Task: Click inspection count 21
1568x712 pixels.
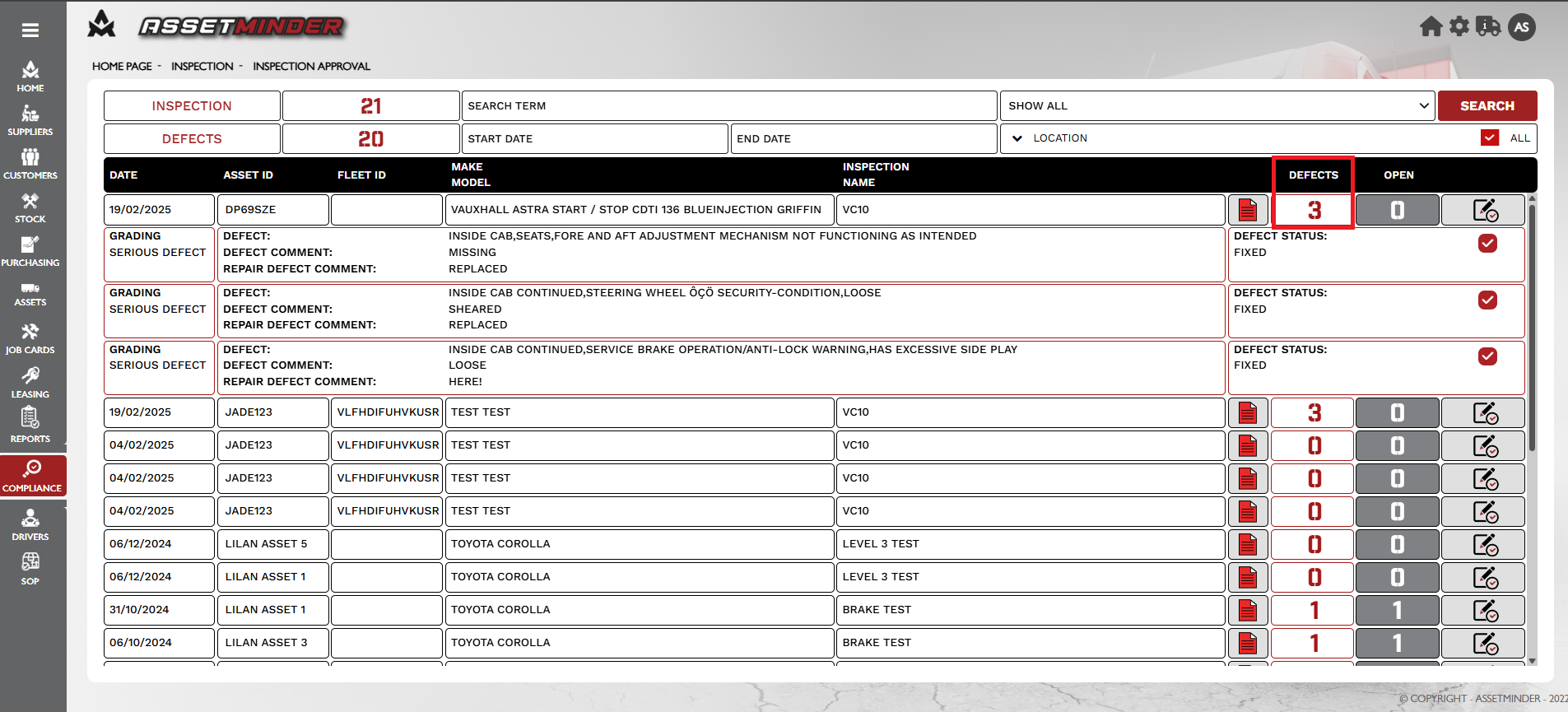Action: click(371, 105)
